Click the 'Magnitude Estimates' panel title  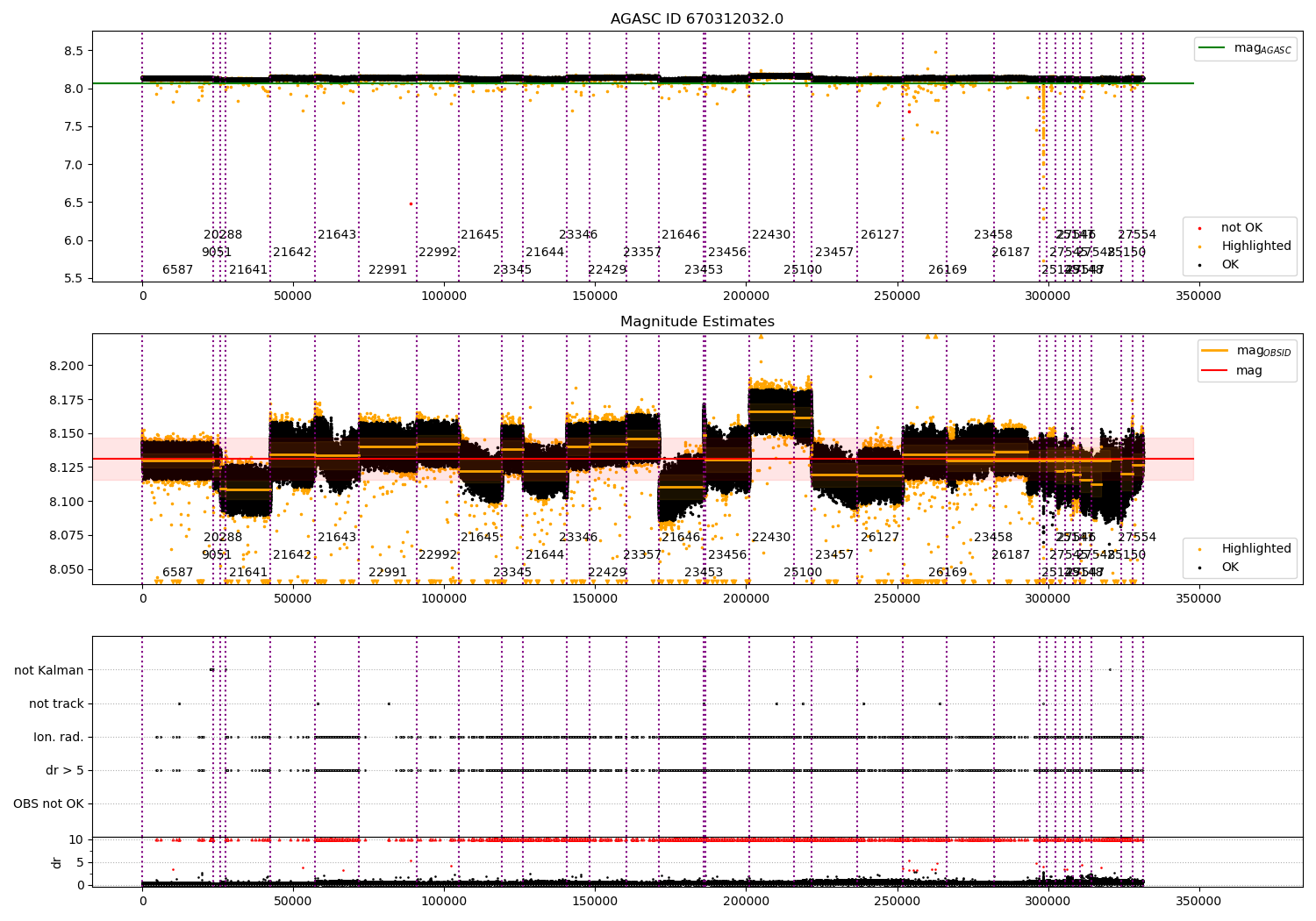[697, 322]
